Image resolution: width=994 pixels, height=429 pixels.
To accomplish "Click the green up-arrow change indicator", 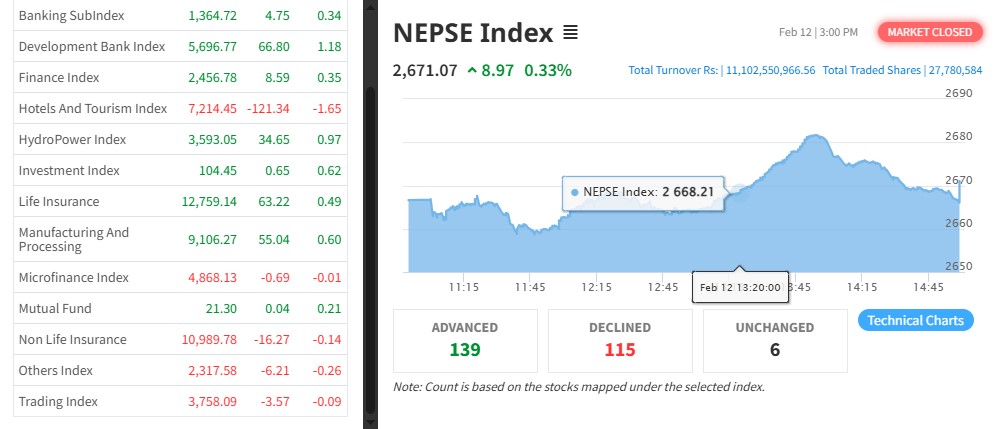I will click(x=472, y=70).
